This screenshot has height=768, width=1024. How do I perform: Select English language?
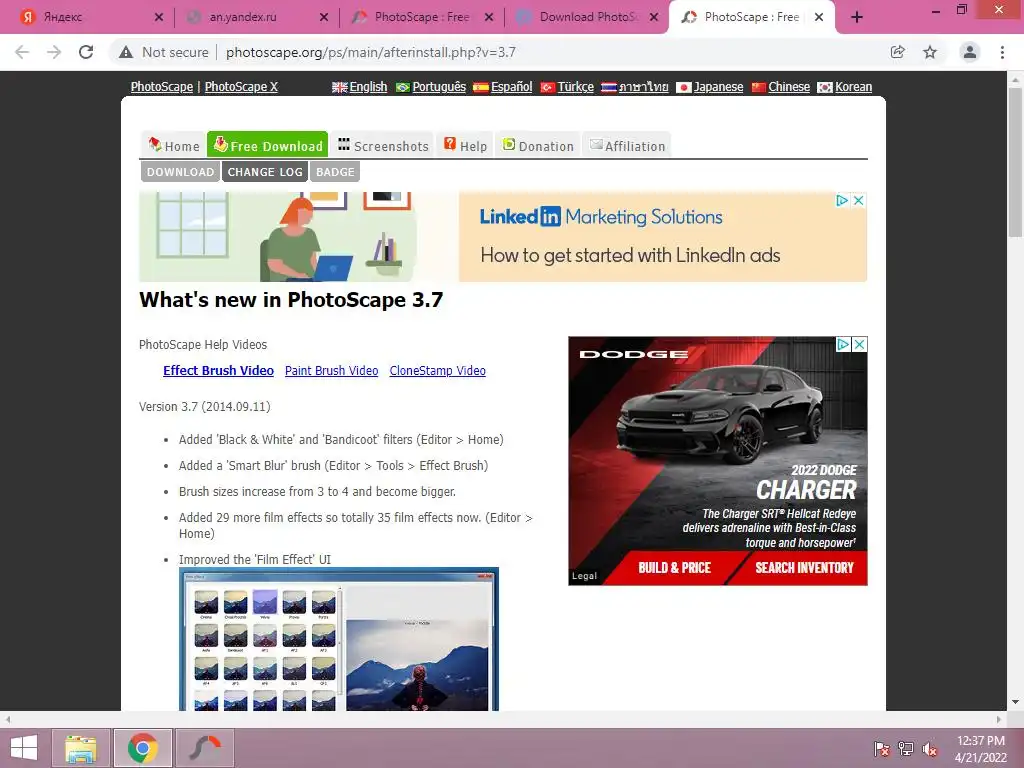coord(360,87)
